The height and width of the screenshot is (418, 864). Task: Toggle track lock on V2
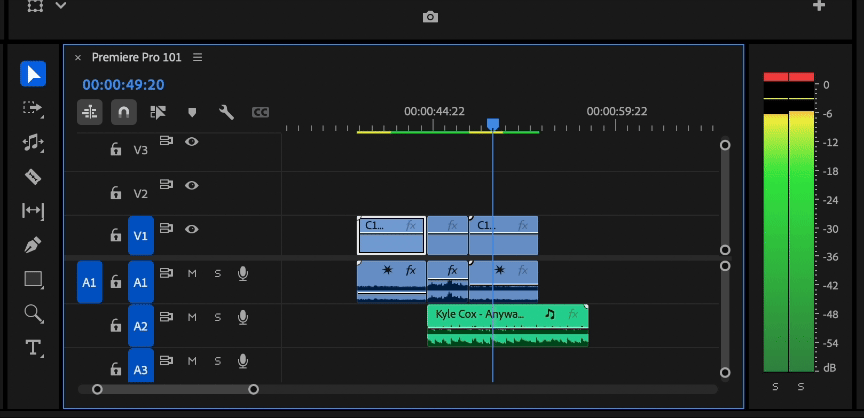coord(115,193)
